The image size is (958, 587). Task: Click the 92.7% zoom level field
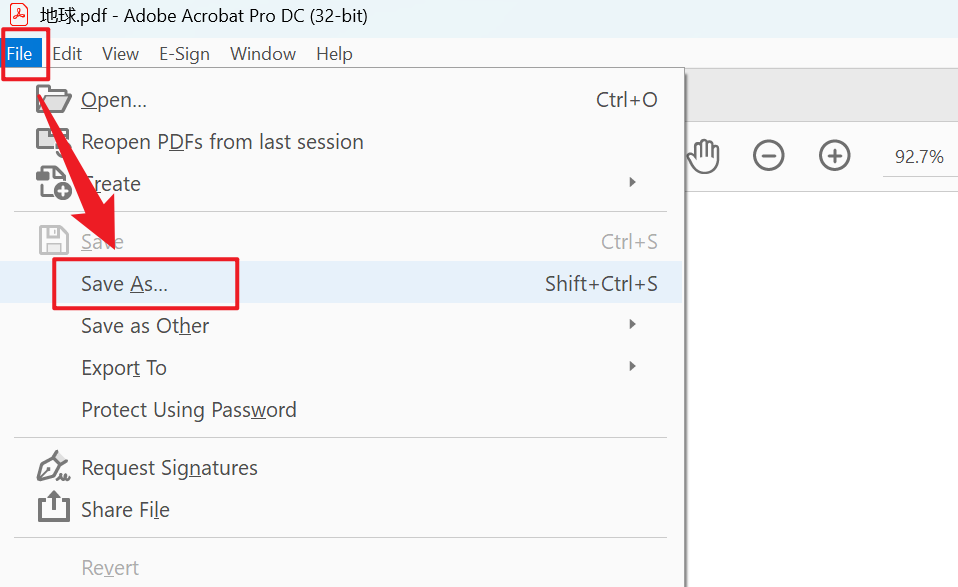click(919, 157)
